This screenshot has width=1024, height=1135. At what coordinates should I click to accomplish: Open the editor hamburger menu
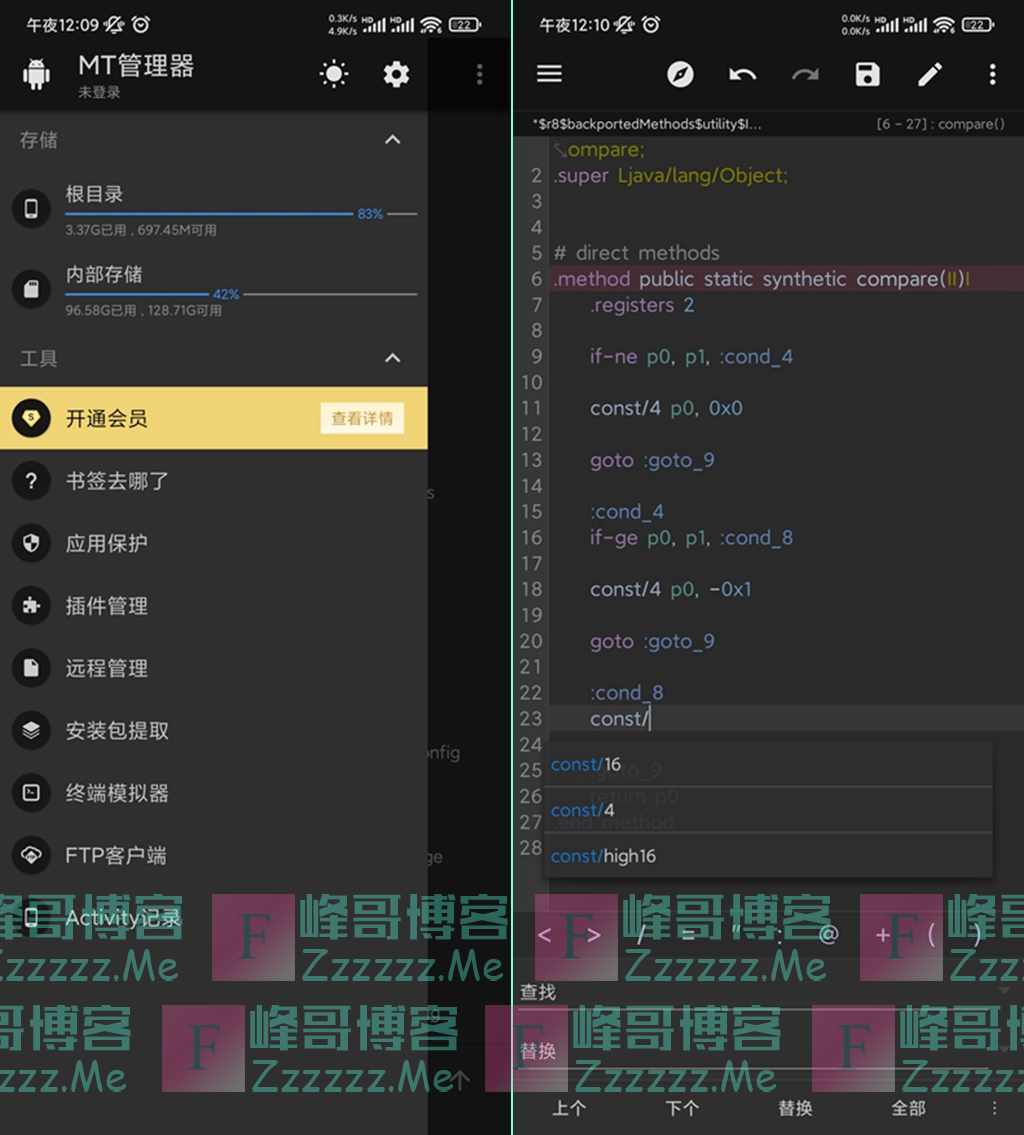tap(549, 74)
